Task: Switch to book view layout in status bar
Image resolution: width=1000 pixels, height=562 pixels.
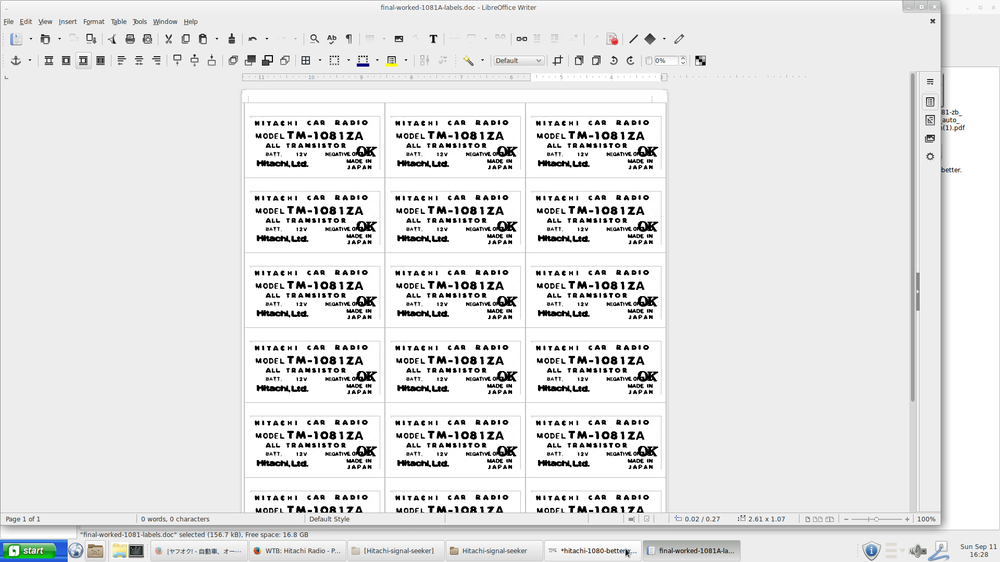Action: pos(830,519)
